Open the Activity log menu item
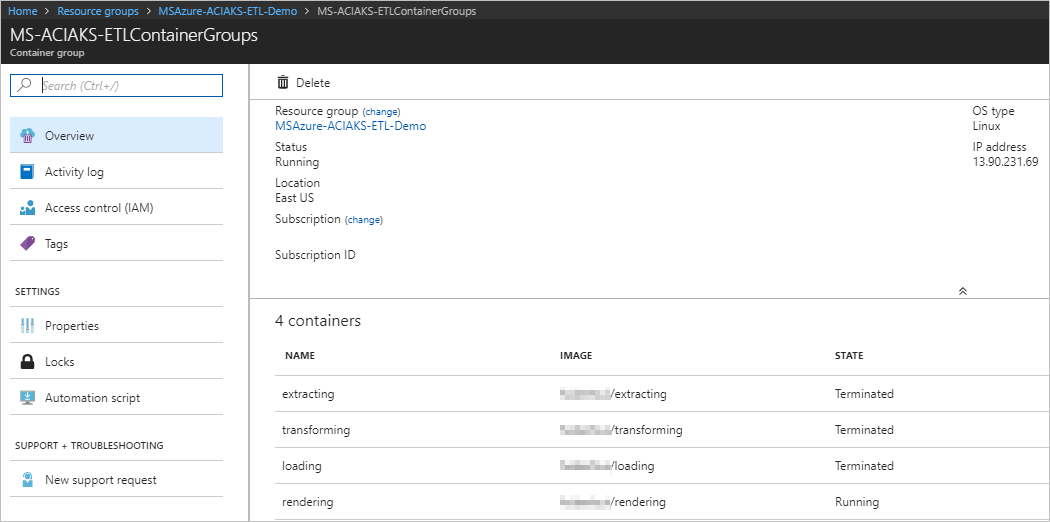Viewport: 1050px width, 522px height. point(74,172)
